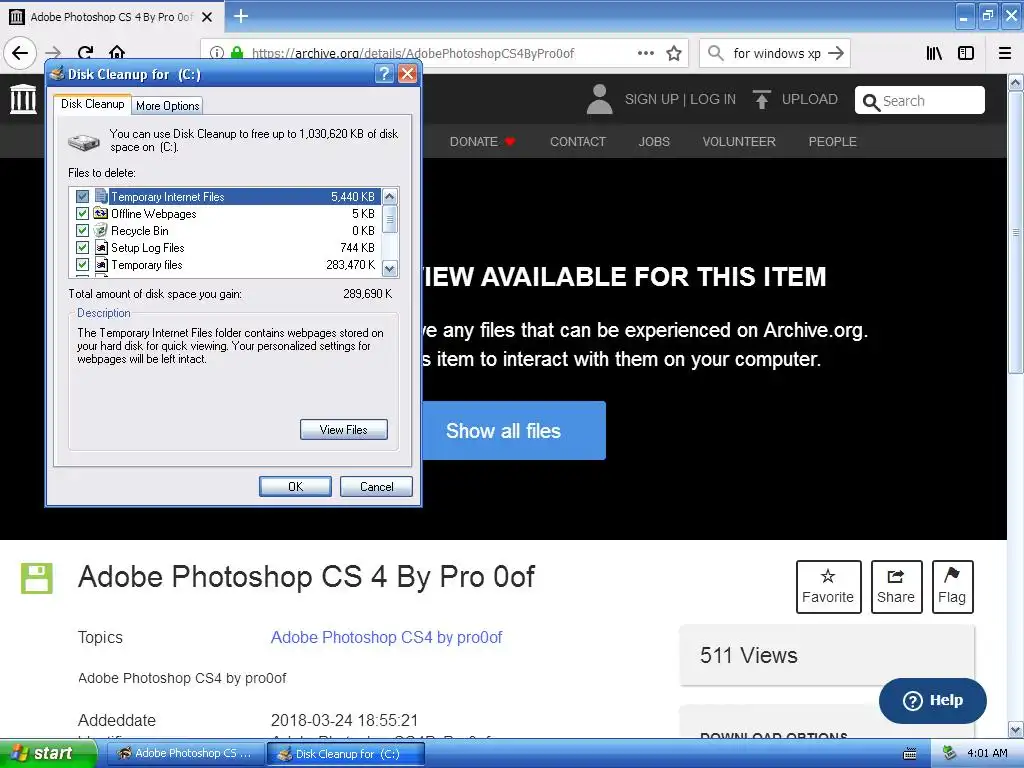Open the DONATE menu item
This screenshot has height=768, width=1024.
[482, 142]
